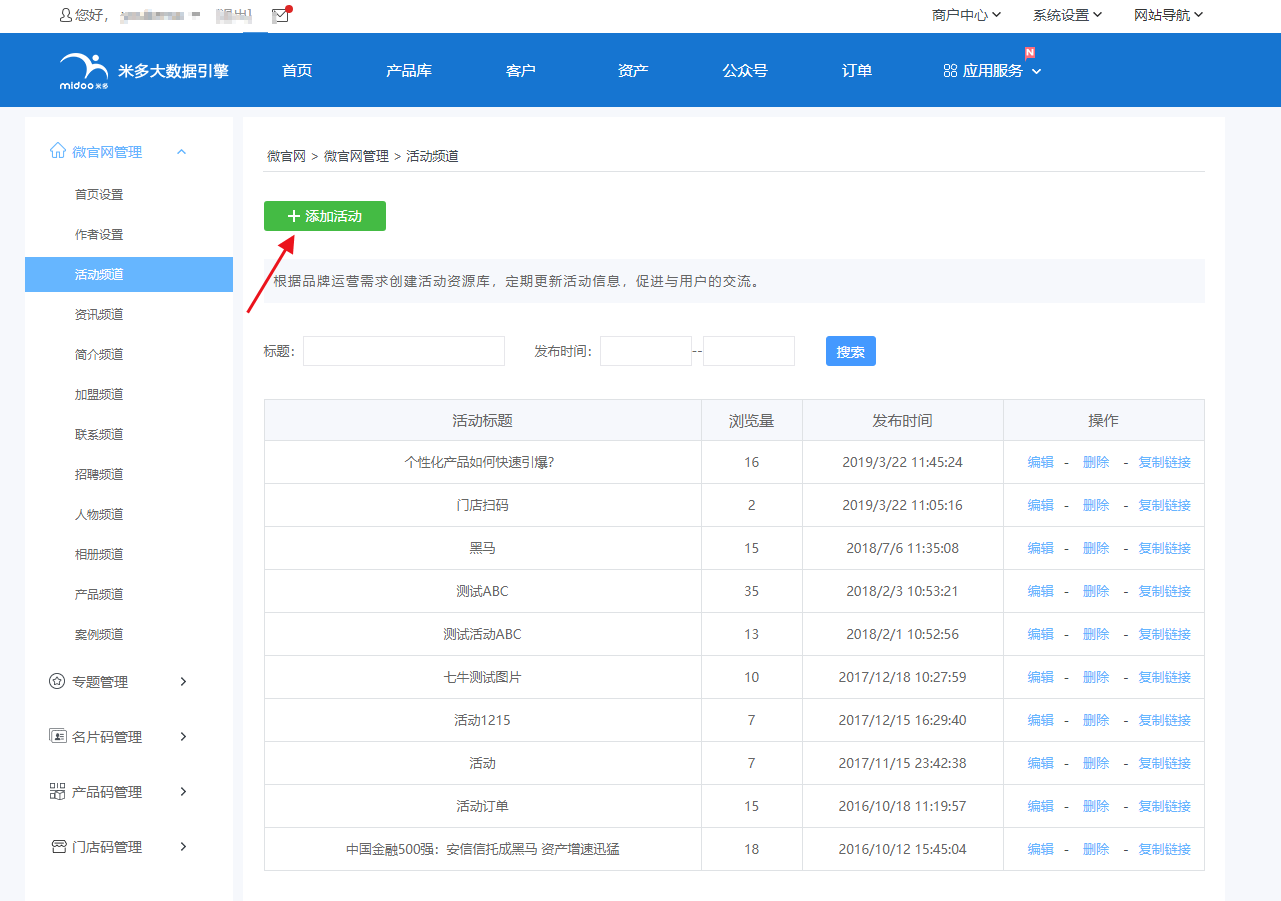Click the mail envelope notification icon
1281x901 pixels.
point(281,15)
